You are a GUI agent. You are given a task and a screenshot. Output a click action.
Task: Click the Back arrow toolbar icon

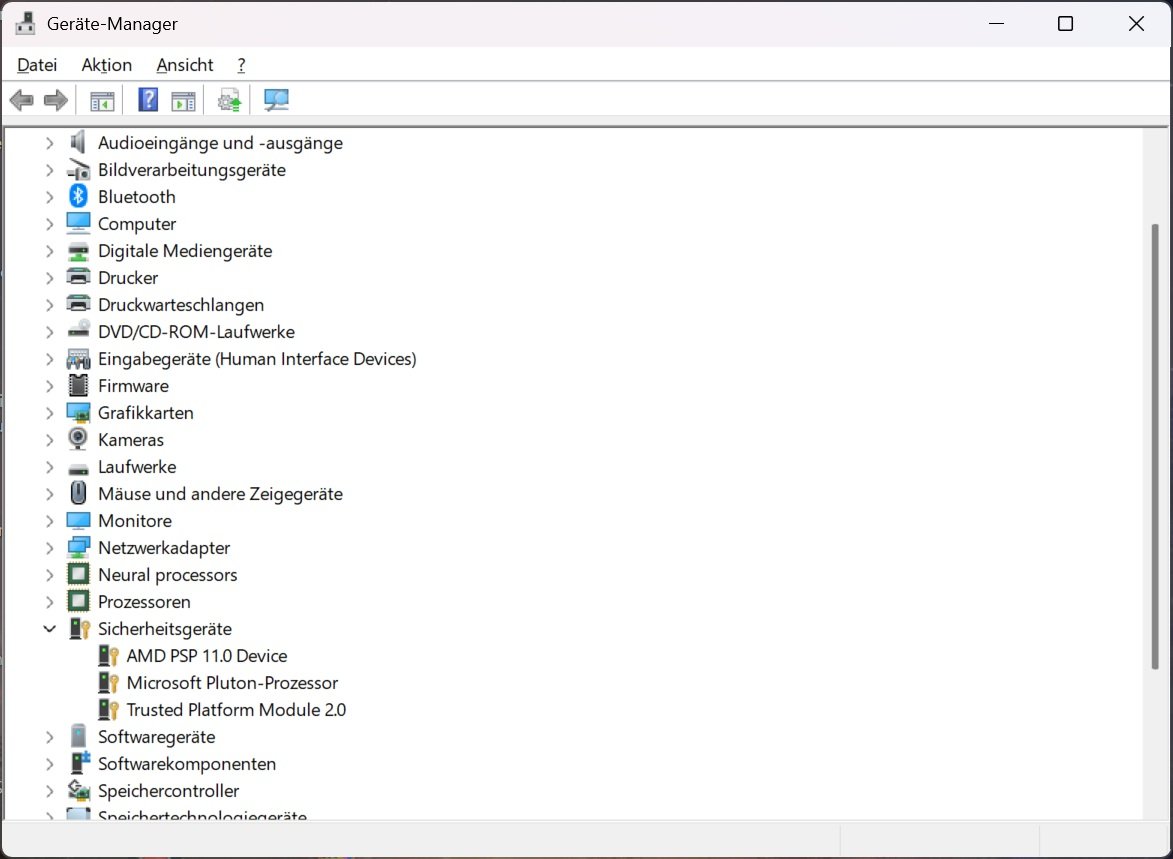click(22, 100)
